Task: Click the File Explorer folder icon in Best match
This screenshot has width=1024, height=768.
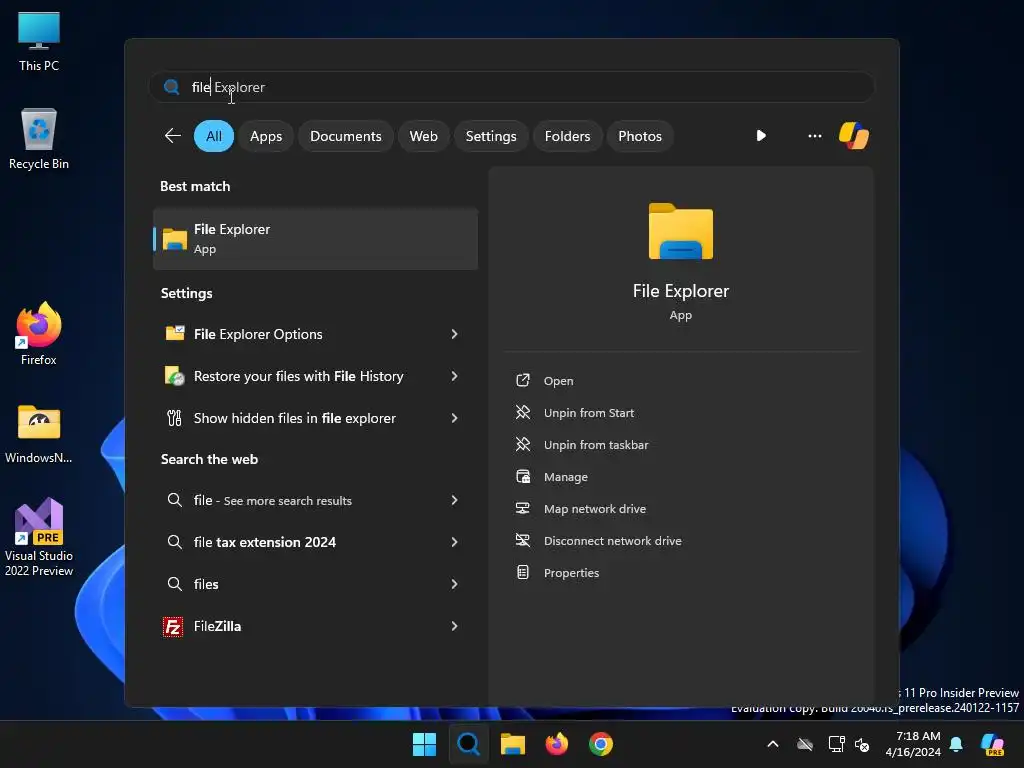Action: coord(174,239)
